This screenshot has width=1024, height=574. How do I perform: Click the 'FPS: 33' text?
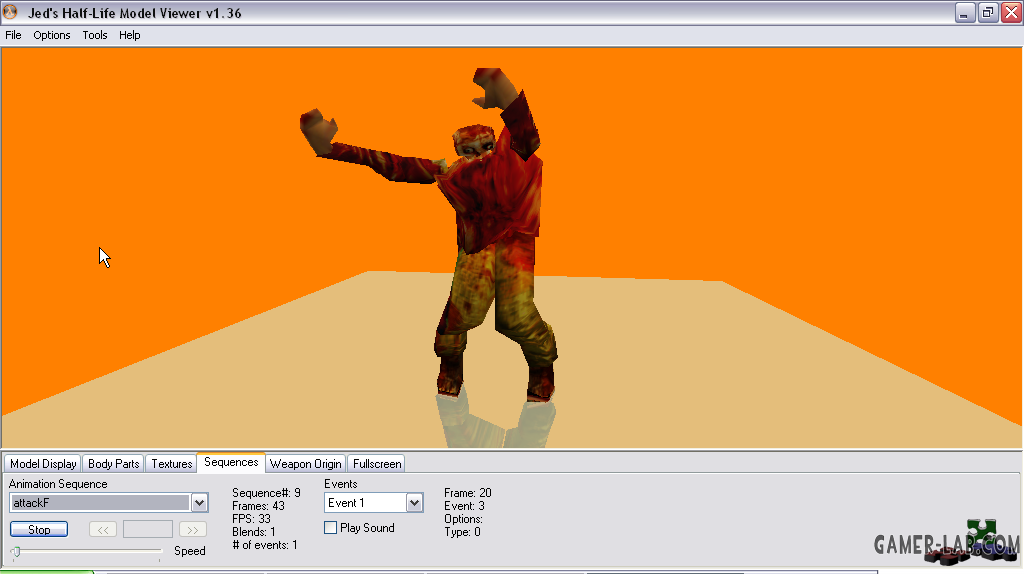[251, 519]
